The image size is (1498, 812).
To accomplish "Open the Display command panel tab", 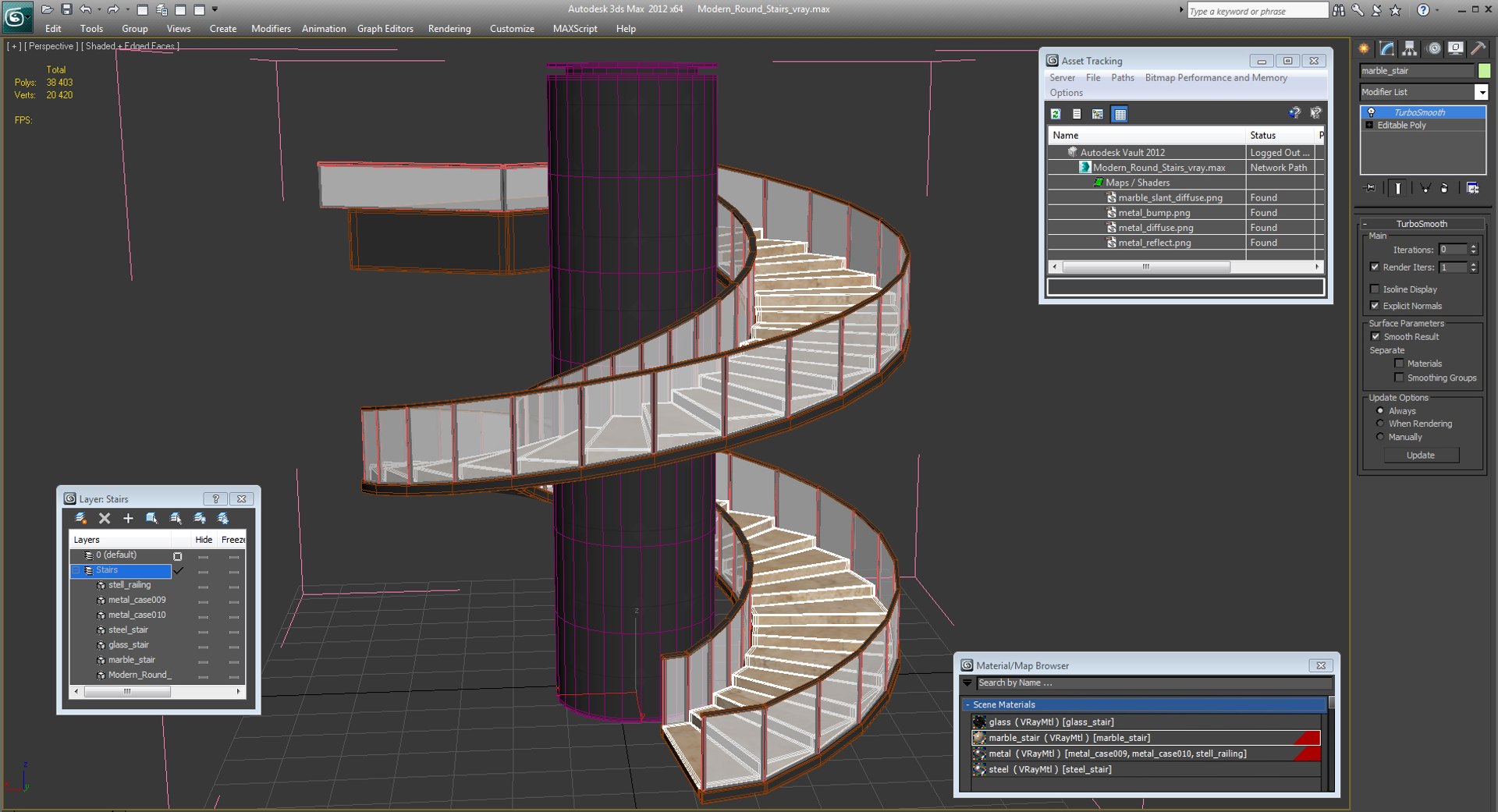I will (1456, 48).
